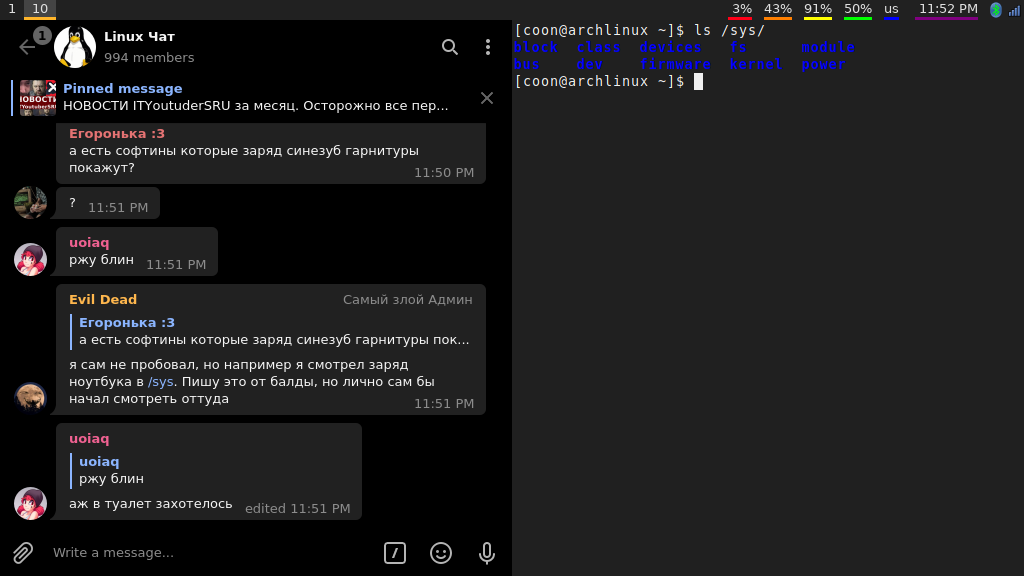Click the '?' message bubble
Viewport: 1024px width, 576px height.
108,203
